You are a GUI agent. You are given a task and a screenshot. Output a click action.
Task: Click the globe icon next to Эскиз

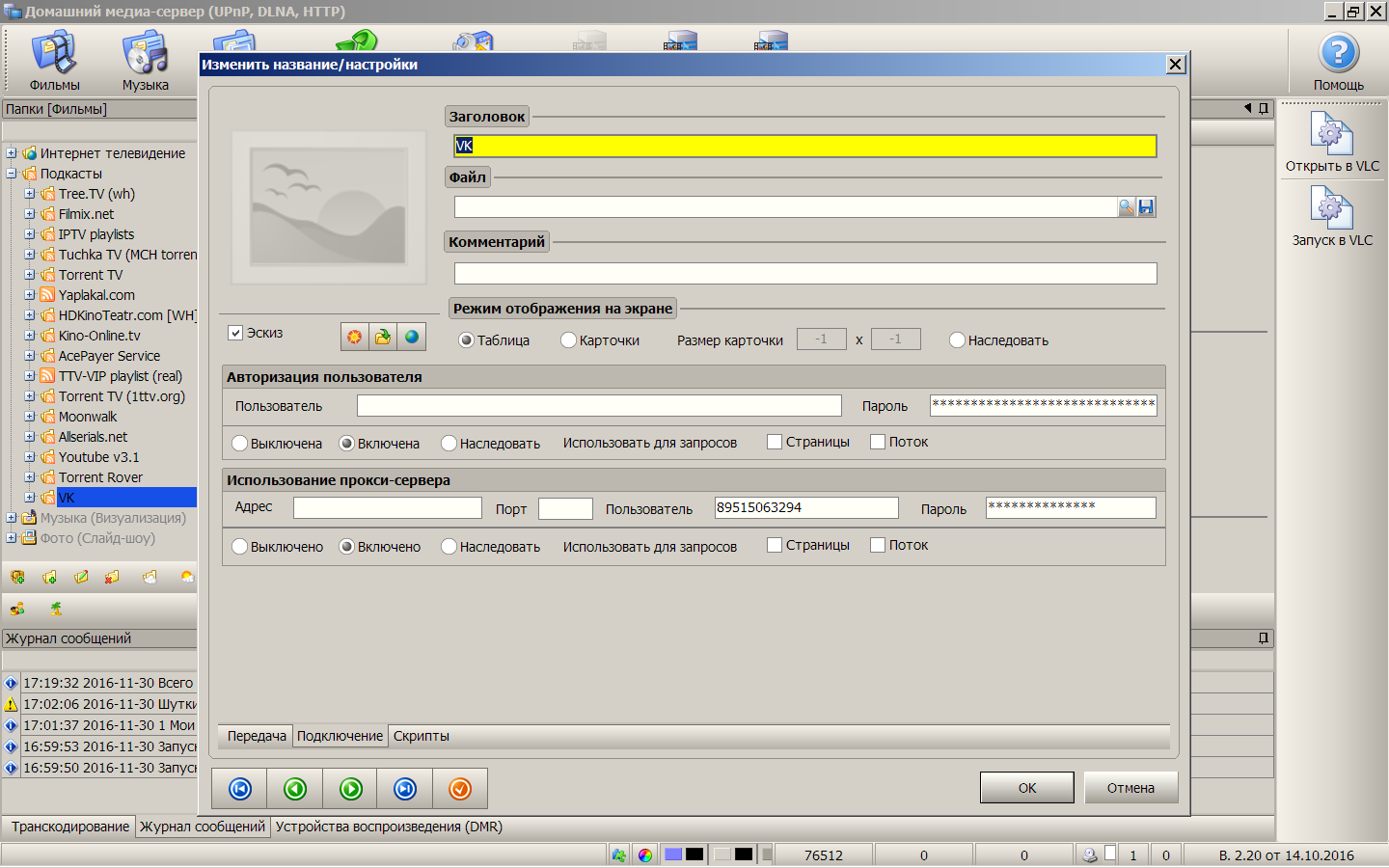click(412, 337)
